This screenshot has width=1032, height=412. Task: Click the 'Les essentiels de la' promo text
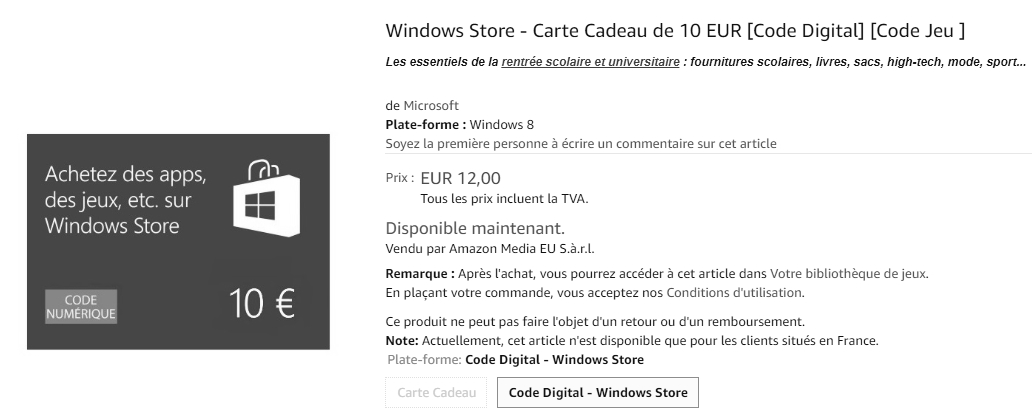pos(442,62)
